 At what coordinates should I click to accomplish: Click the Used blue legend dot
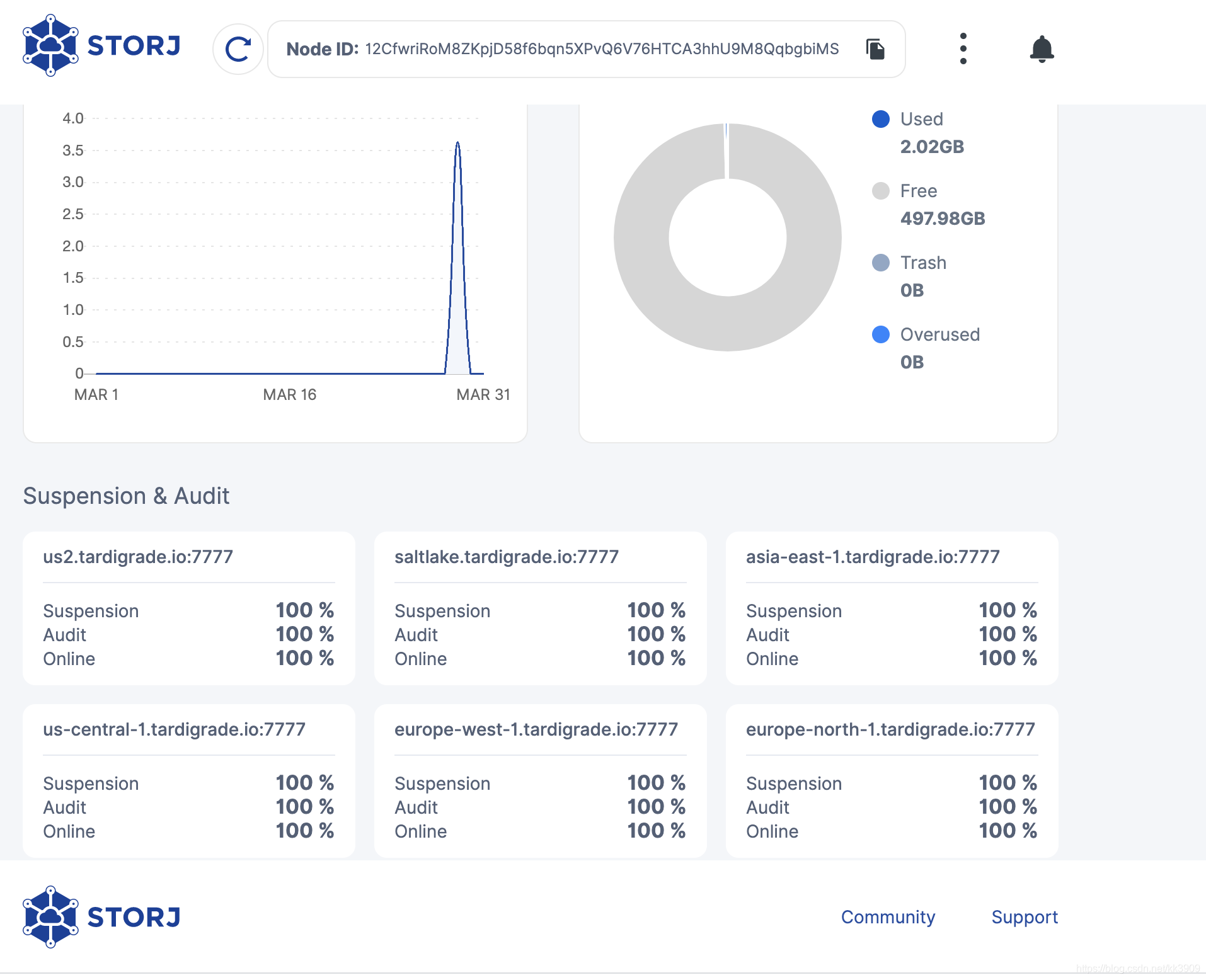tap(880, 119)
